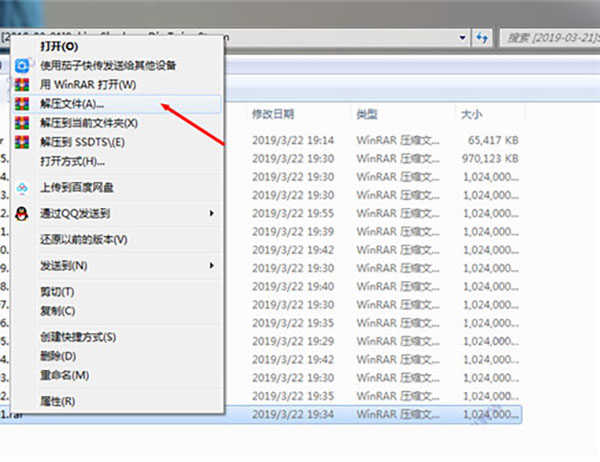Open 属性(R) properties entry
The width and height of the screenshot is (600, 462).
click(57, 401)
